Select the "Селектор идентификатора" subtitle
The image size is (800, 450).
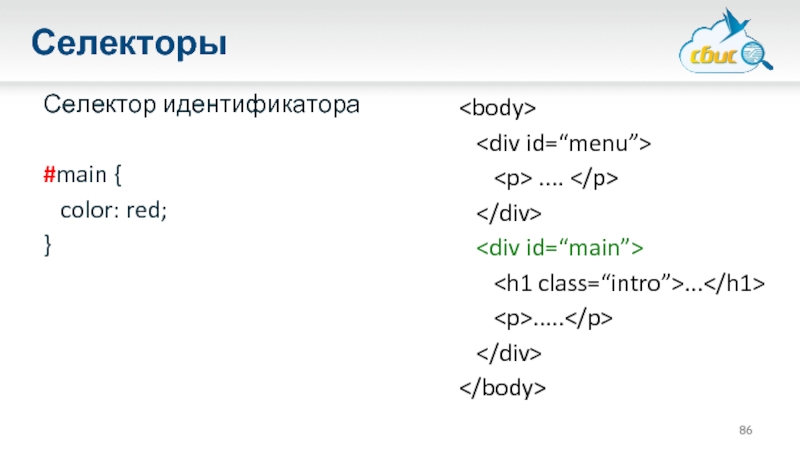tap(200, 105)
